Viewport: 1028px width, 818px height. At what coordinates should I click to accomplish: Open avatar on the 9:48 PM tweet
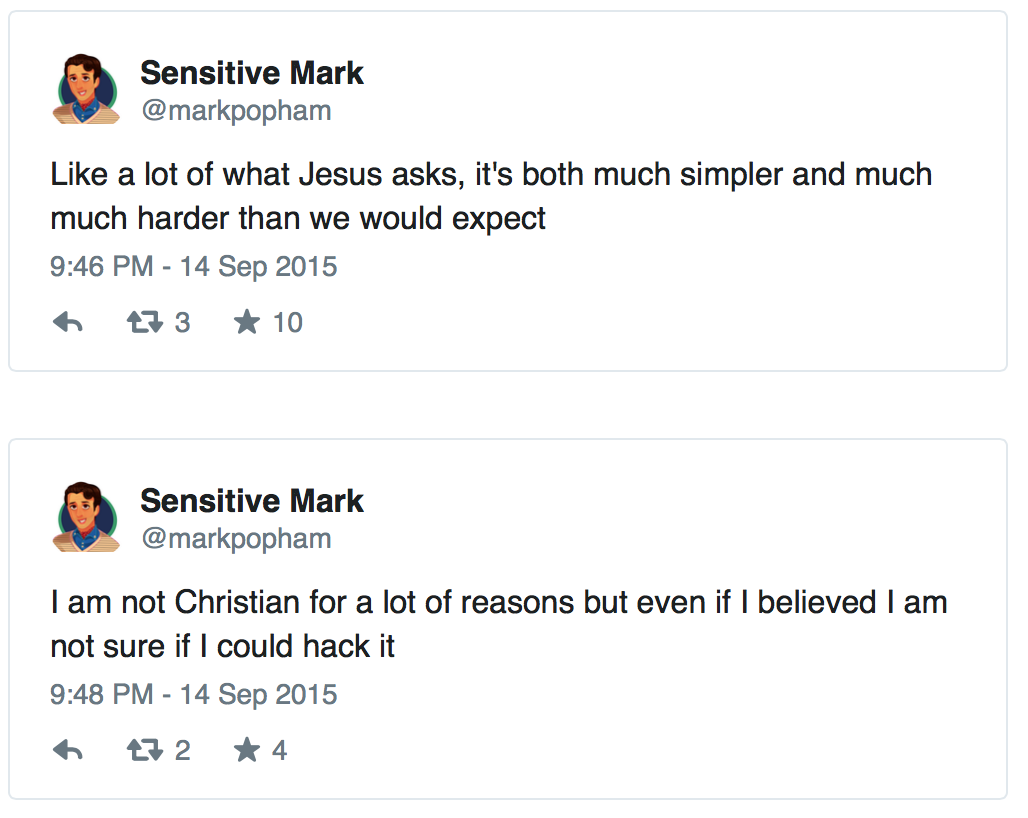coord(86,518)
